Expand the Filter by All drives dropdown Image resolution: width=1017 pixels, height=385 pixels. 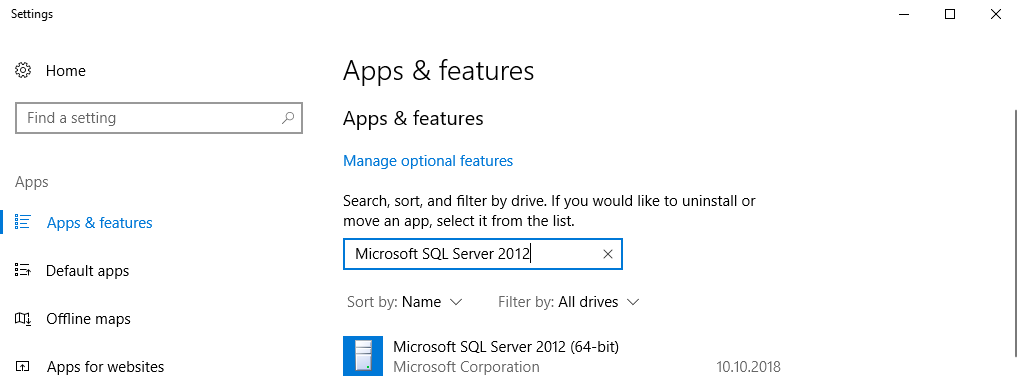[569, 302]
